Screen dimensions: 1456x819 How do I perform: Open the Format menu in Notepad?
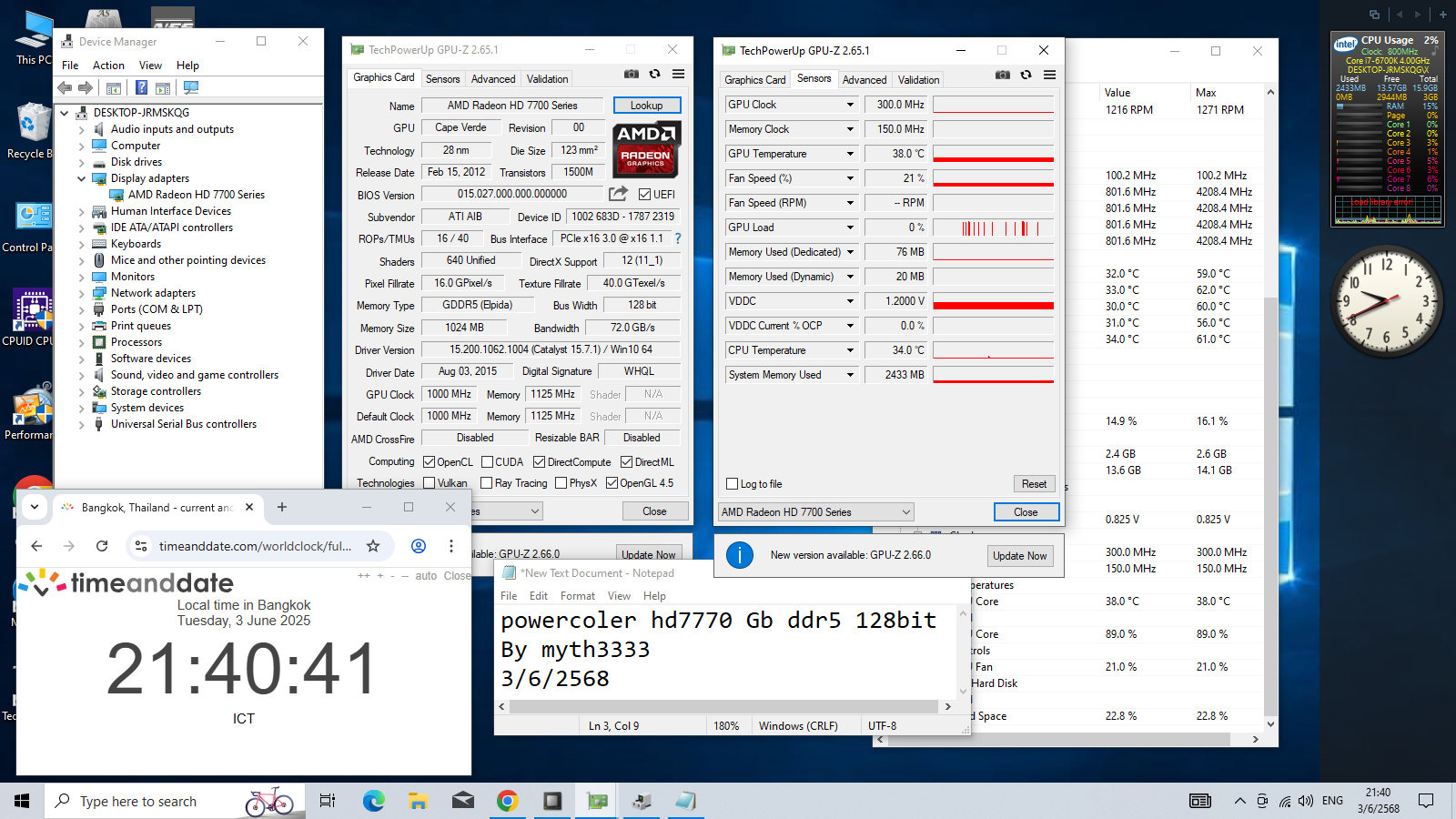pyautogui.click(x=578, y=596)
